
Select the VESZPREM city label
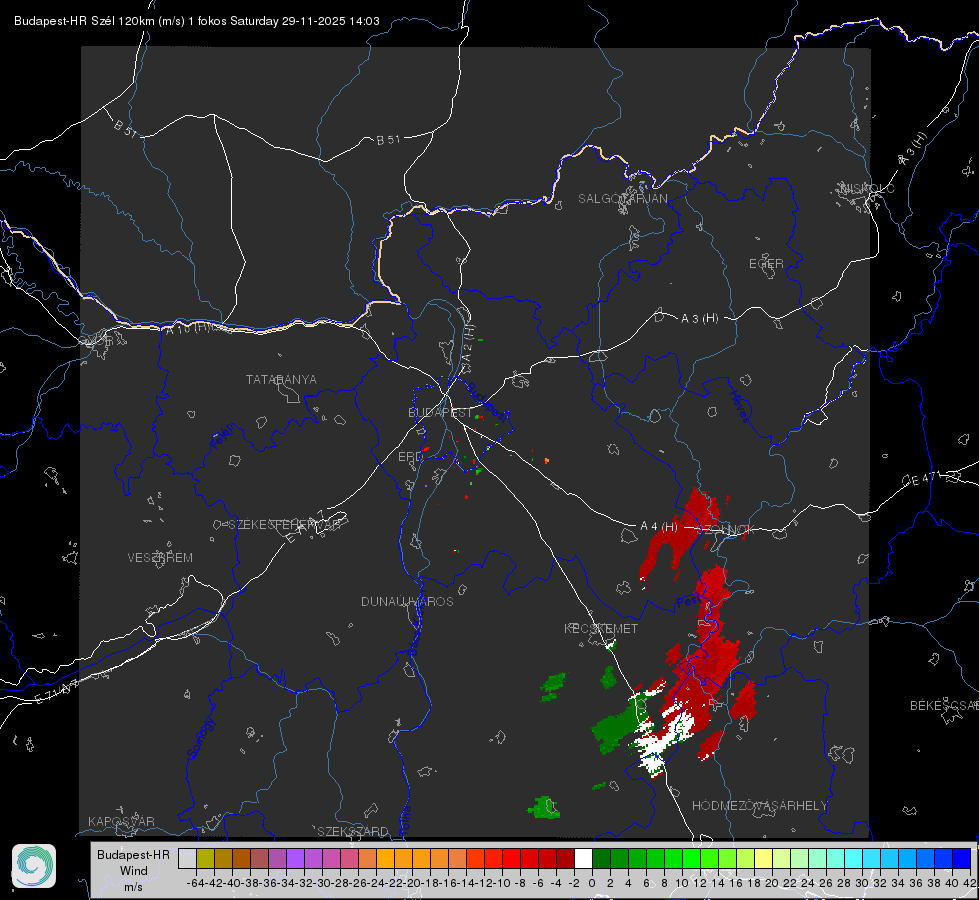pos(160,558)
